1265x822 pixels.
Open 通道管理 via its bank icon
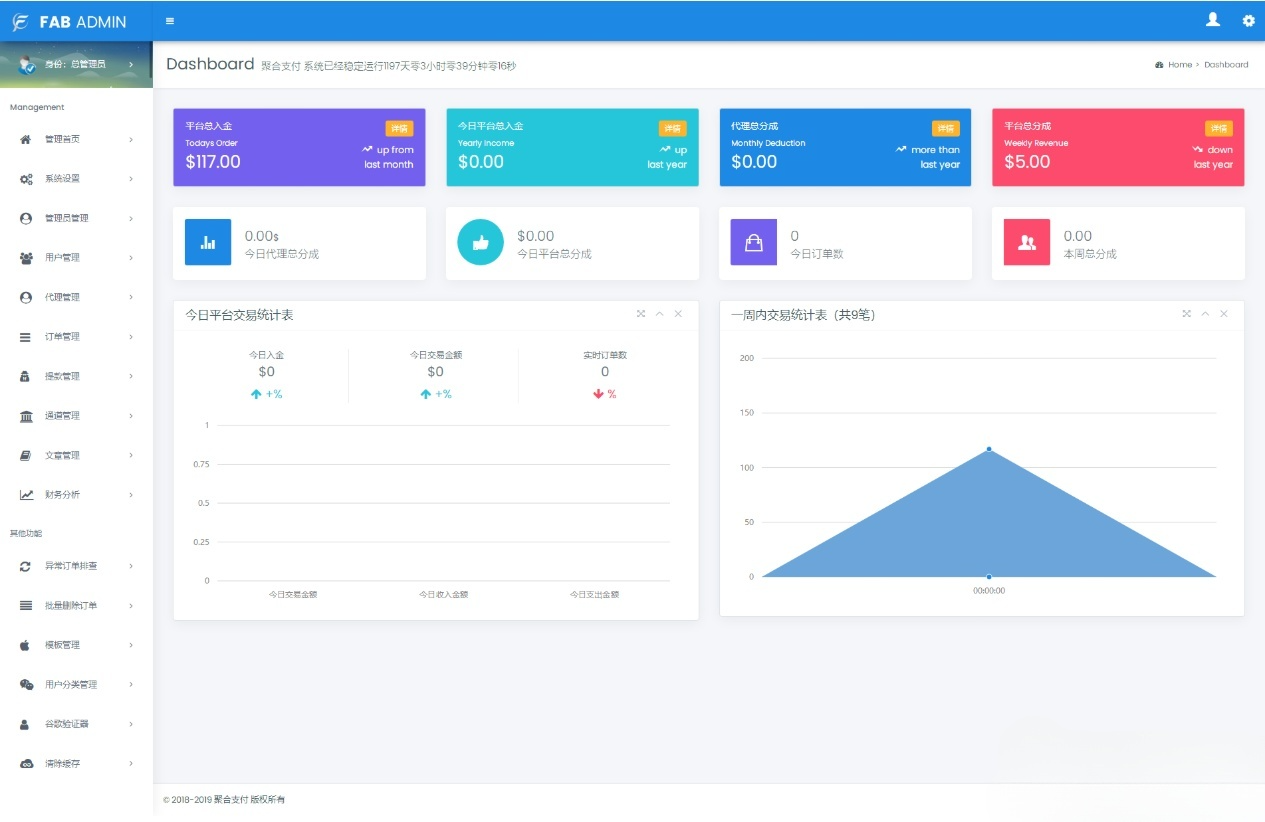pos(24,415)
